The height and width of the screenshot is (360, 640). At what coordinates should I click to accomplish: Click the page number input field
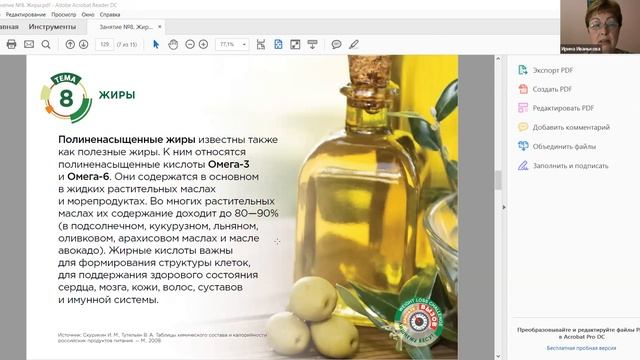click(104, 44)
